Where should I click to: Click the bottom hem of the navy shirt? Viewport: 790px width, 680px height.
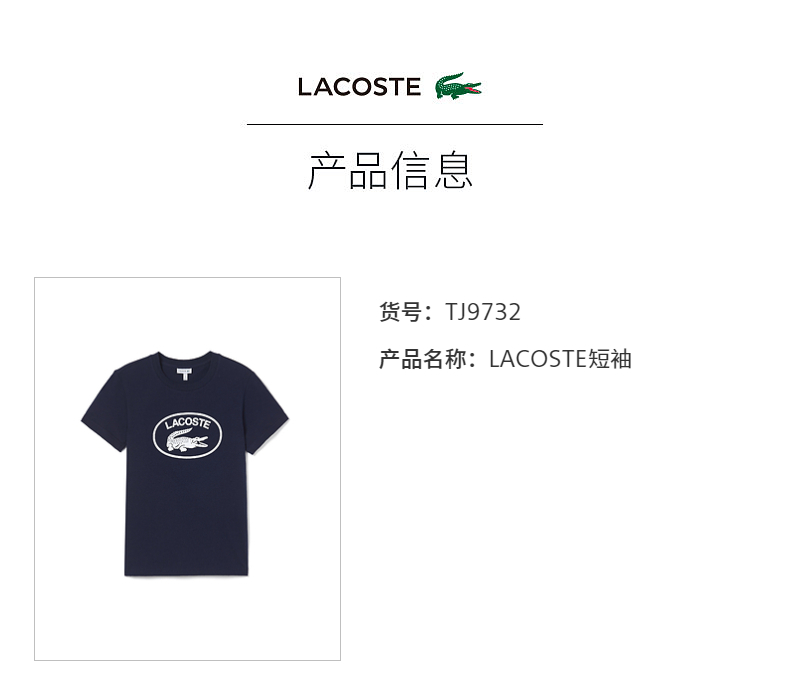(186, 573)
